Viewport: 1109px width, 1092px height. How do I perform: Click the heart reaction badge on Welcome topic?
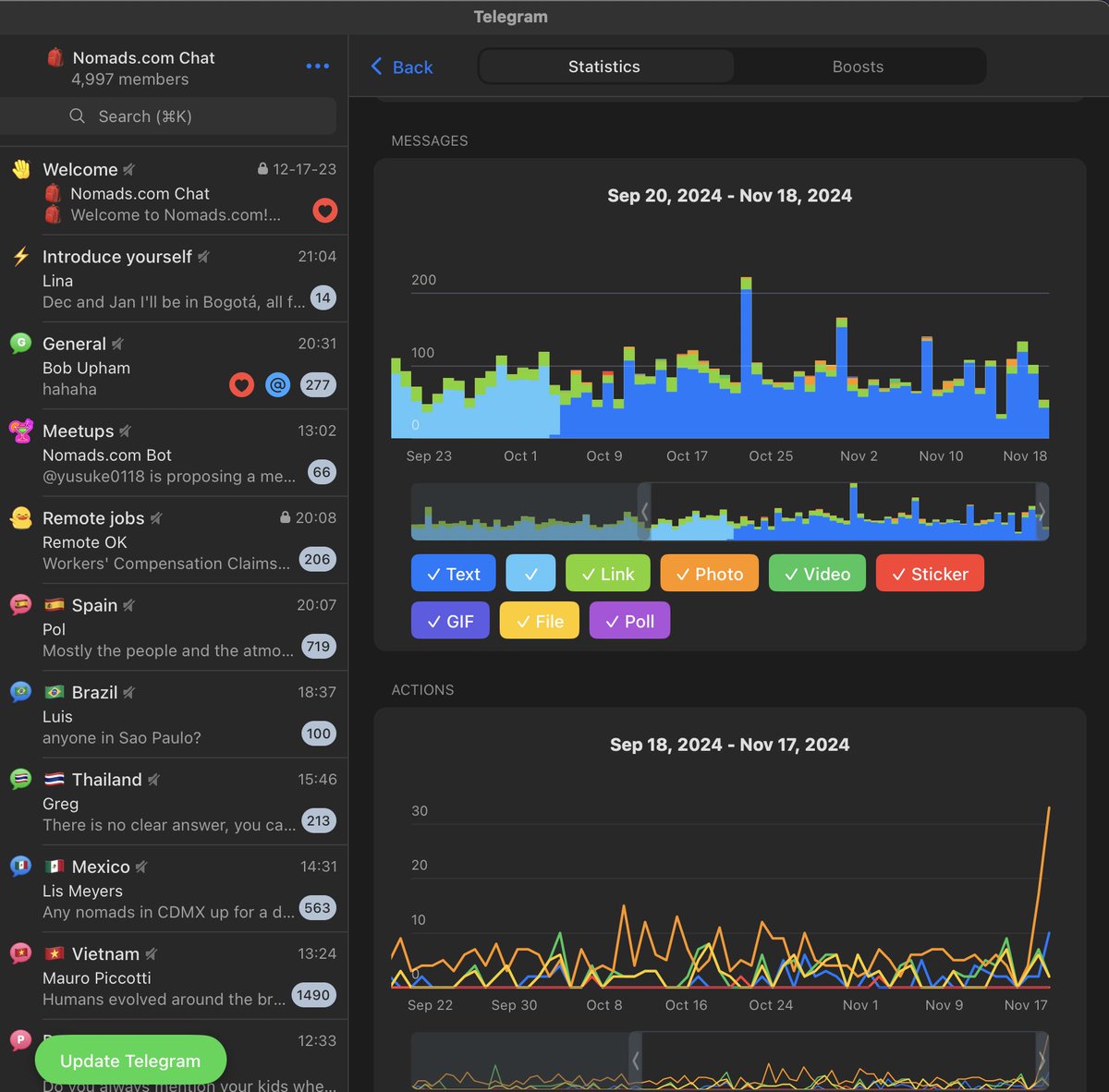click(324, 211)
